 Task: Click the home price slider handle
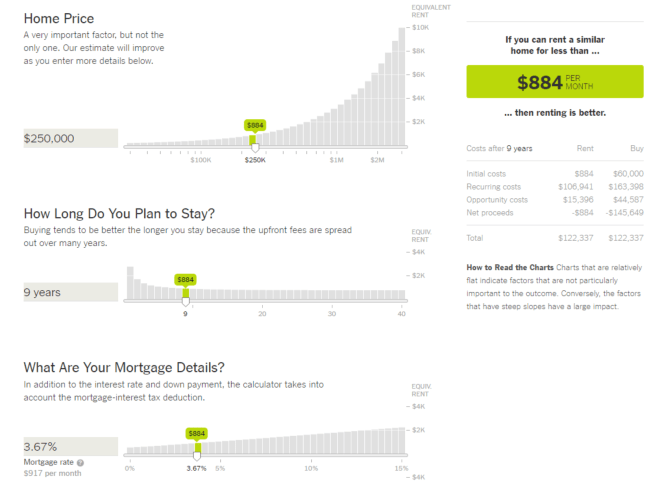click(255, 148)
